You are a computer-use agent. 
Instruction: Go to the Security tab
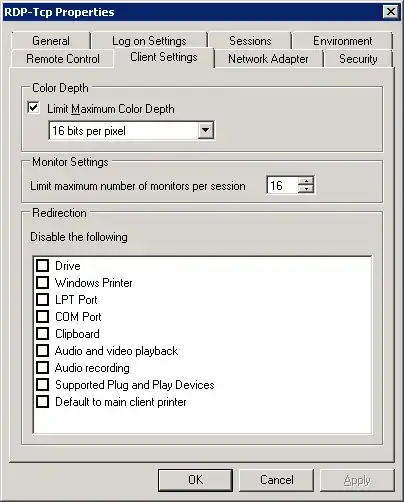click(358, 59)
